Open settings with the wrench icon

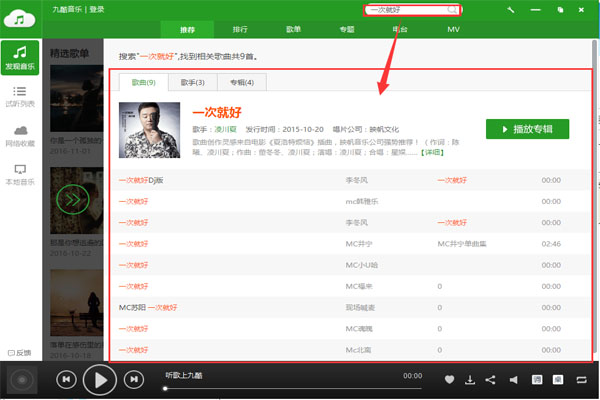(x=512, y=9)
